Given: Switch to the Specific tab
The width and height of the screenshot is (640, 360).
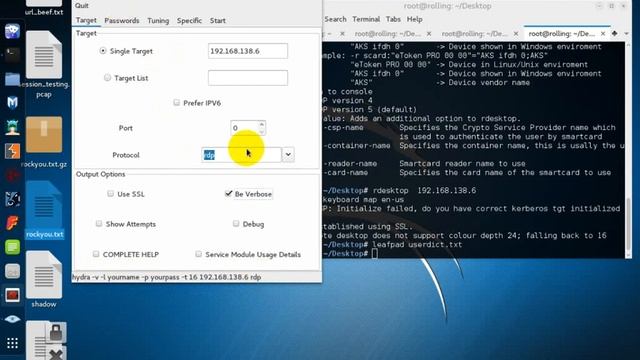Looking at the screenshot, I should tap(189, 20).
